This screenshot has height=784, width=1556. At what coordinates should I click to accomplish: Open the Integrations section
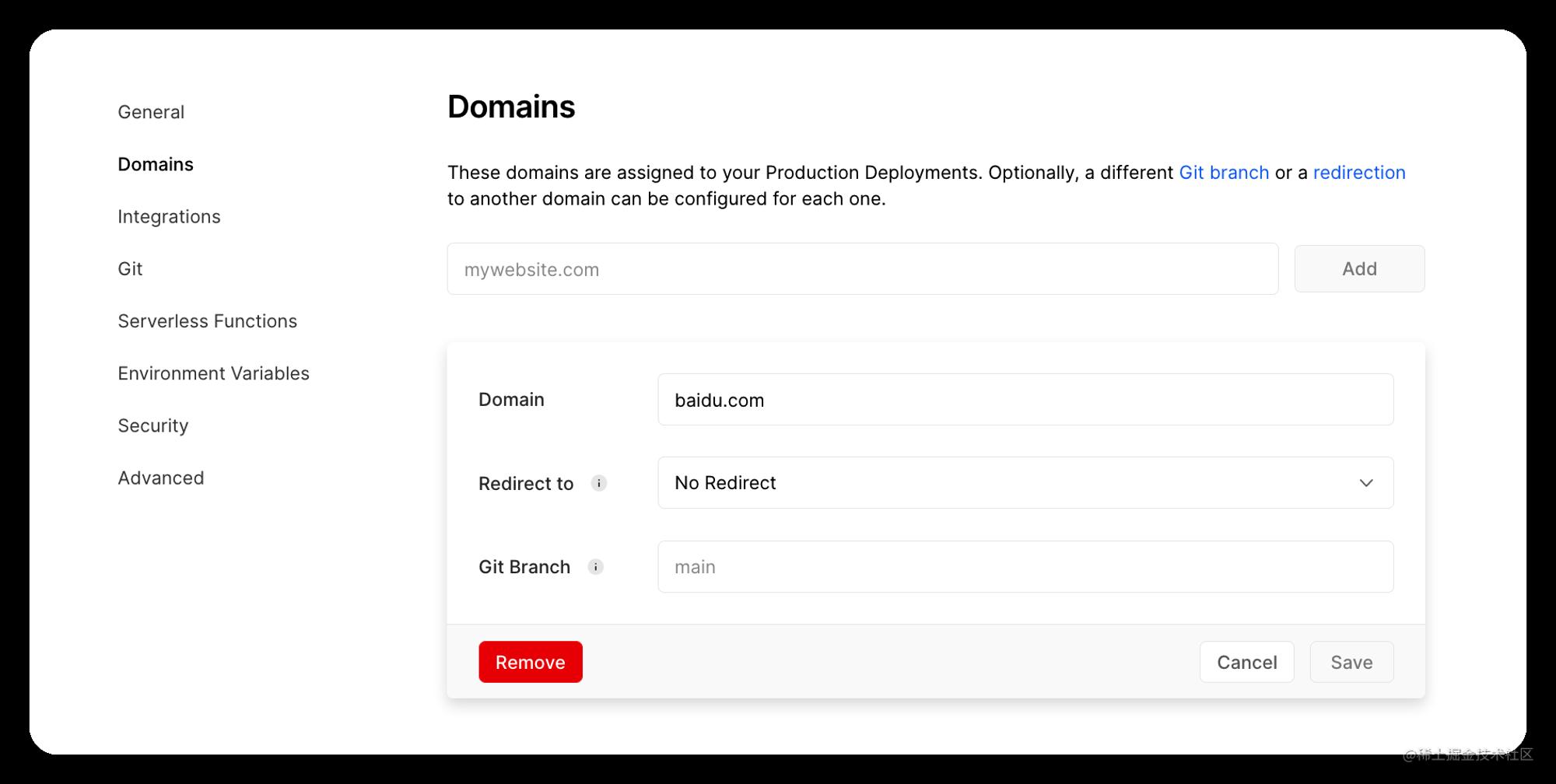169,216
